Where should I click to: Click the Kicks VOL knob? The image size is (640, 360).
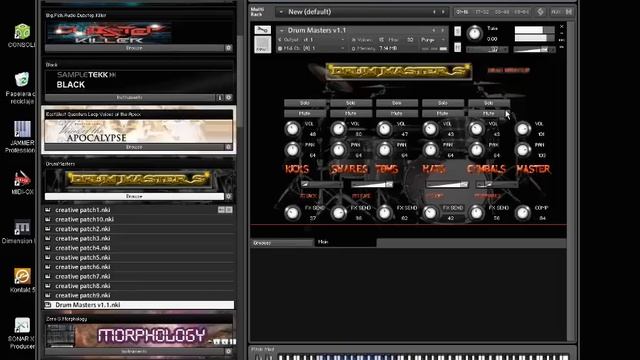(292, 129)
